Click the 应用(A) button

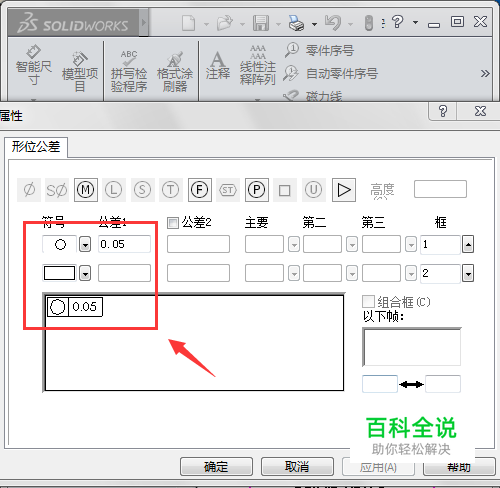(x=378, y=467)
